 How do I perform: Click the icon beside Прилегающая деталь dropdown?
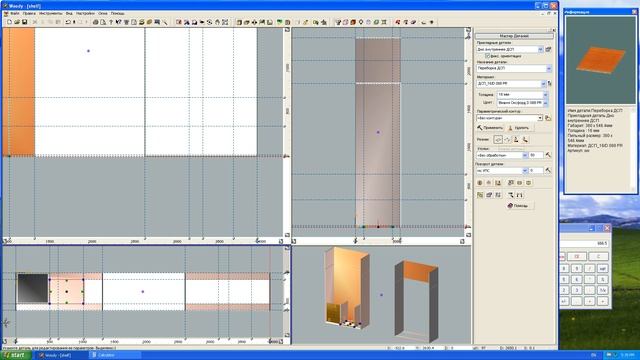click(549, 49)
